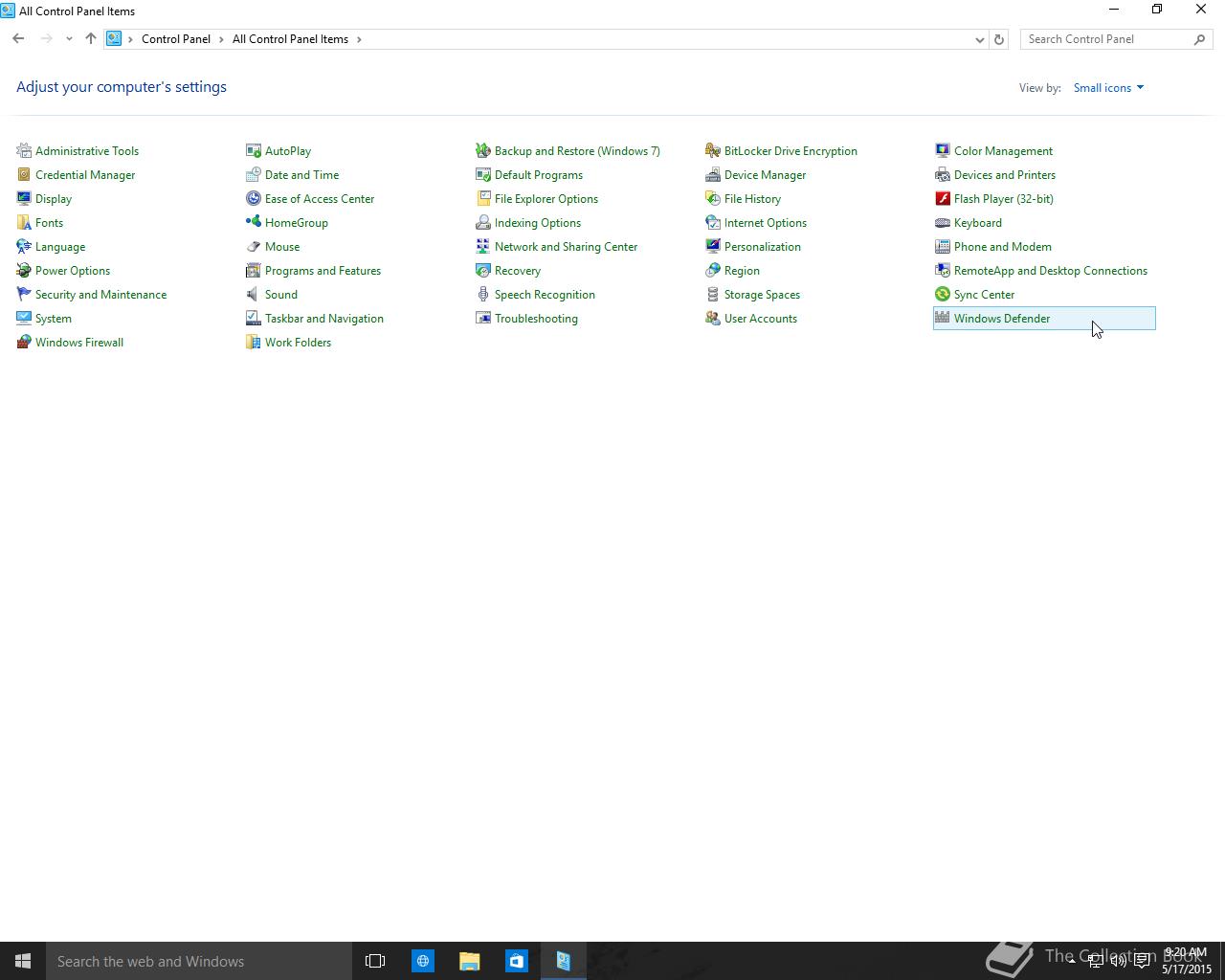The height and width of the screenshot is (980, 1225).
Task: Open Default Programs
Action: point(539,175)
